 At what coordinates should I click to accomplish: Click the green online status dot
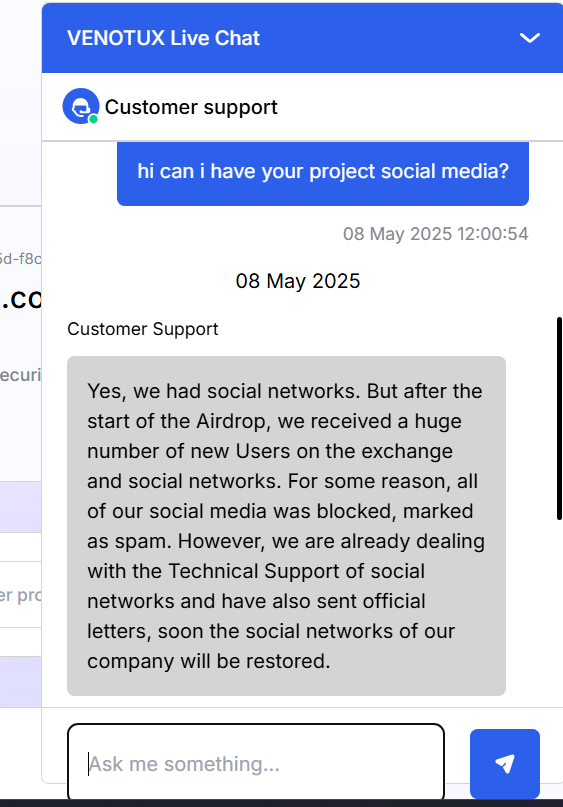(x=93, y=119)
